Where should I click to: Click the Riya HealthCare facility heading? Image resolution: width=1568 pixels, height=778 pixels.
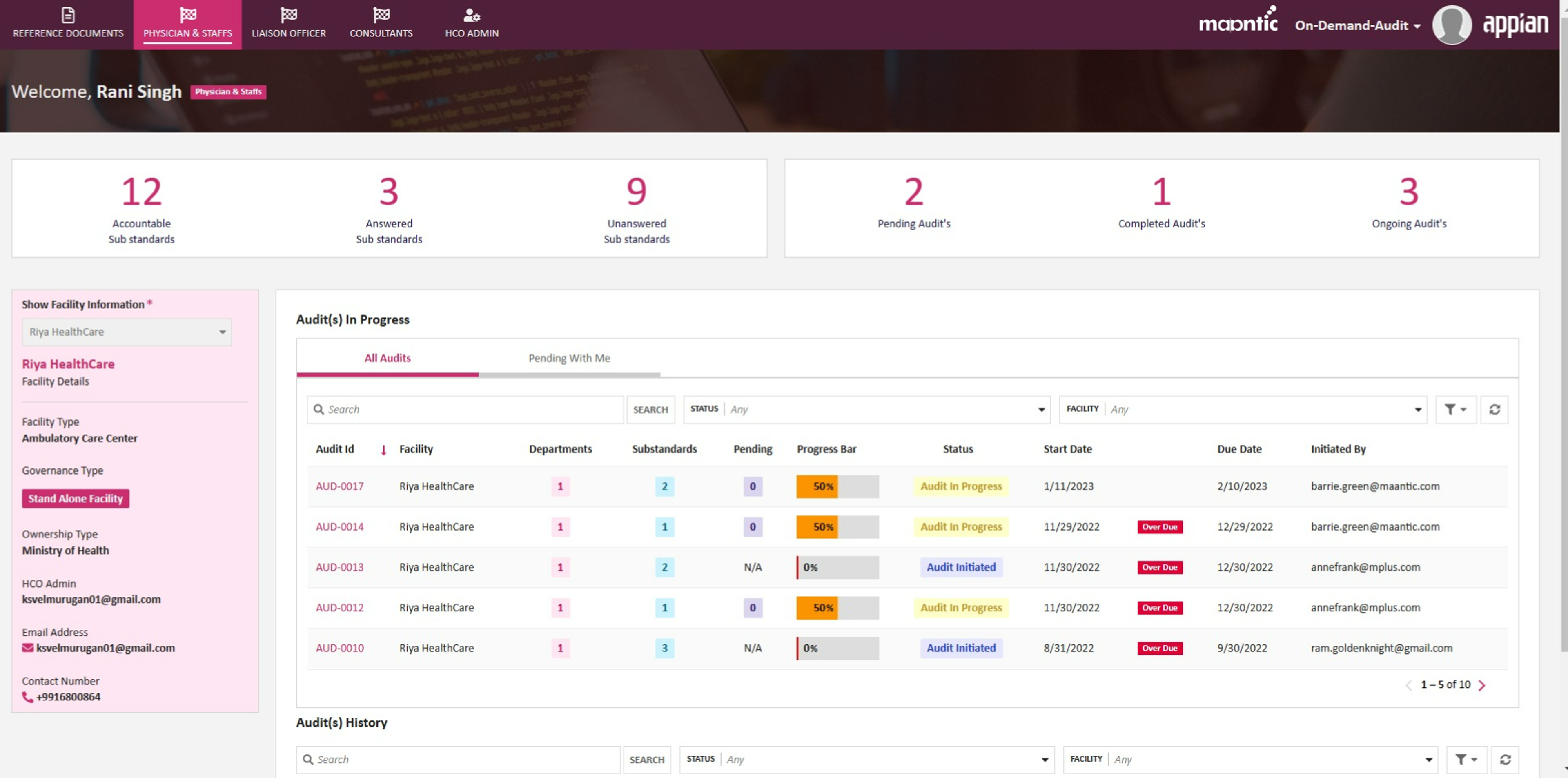tap(68, 364)
